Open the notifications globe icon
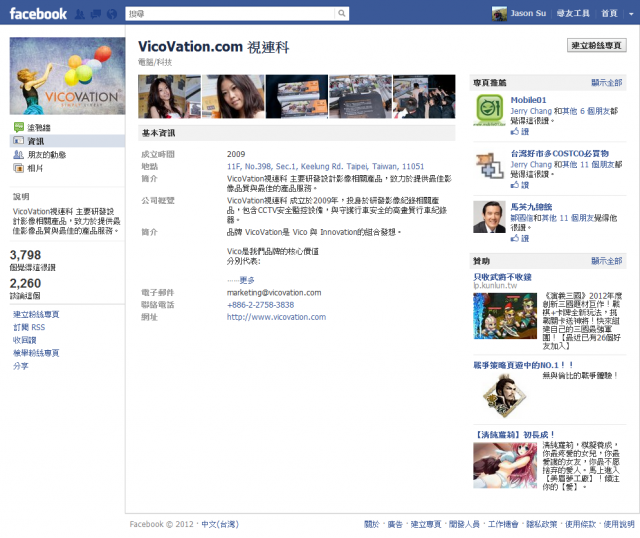The image size is (640, 538). pyautogui.click(x=112, y=14)
